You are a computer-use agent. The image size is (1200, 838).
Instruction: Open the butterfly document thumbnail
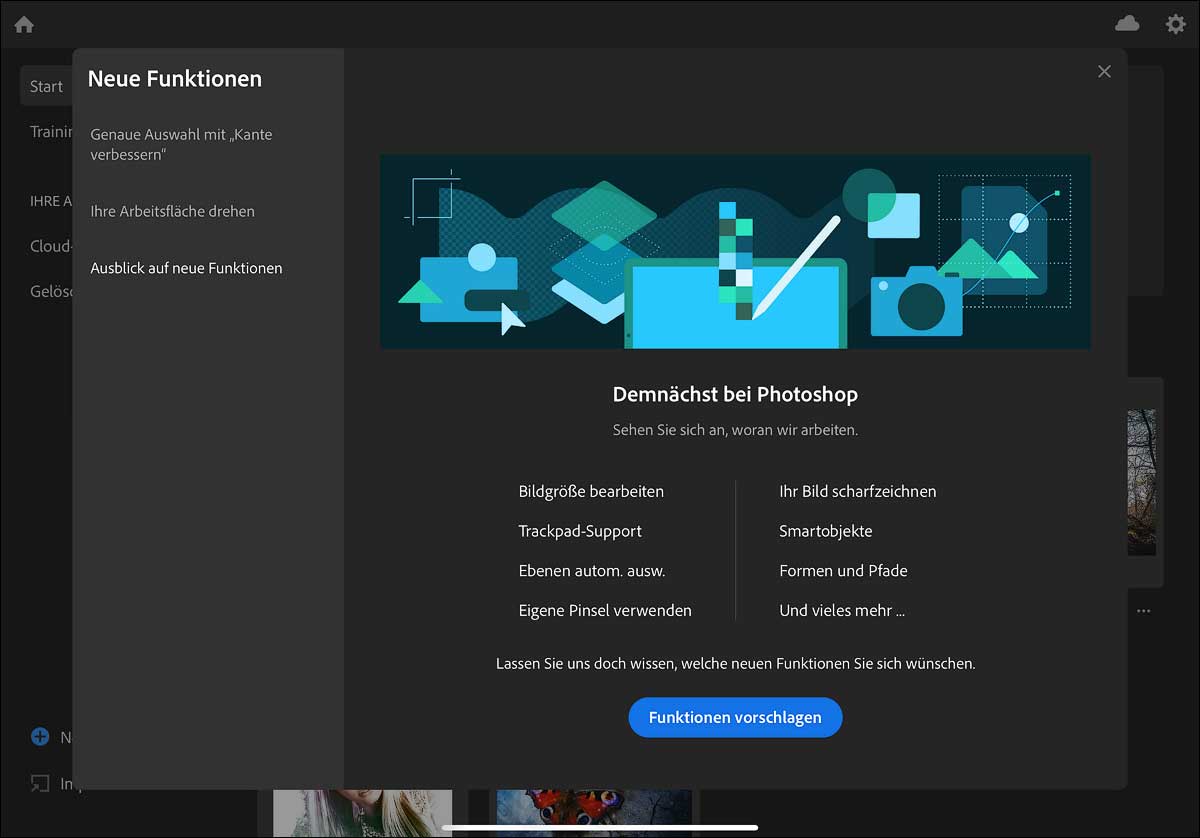tap(594, 812)
